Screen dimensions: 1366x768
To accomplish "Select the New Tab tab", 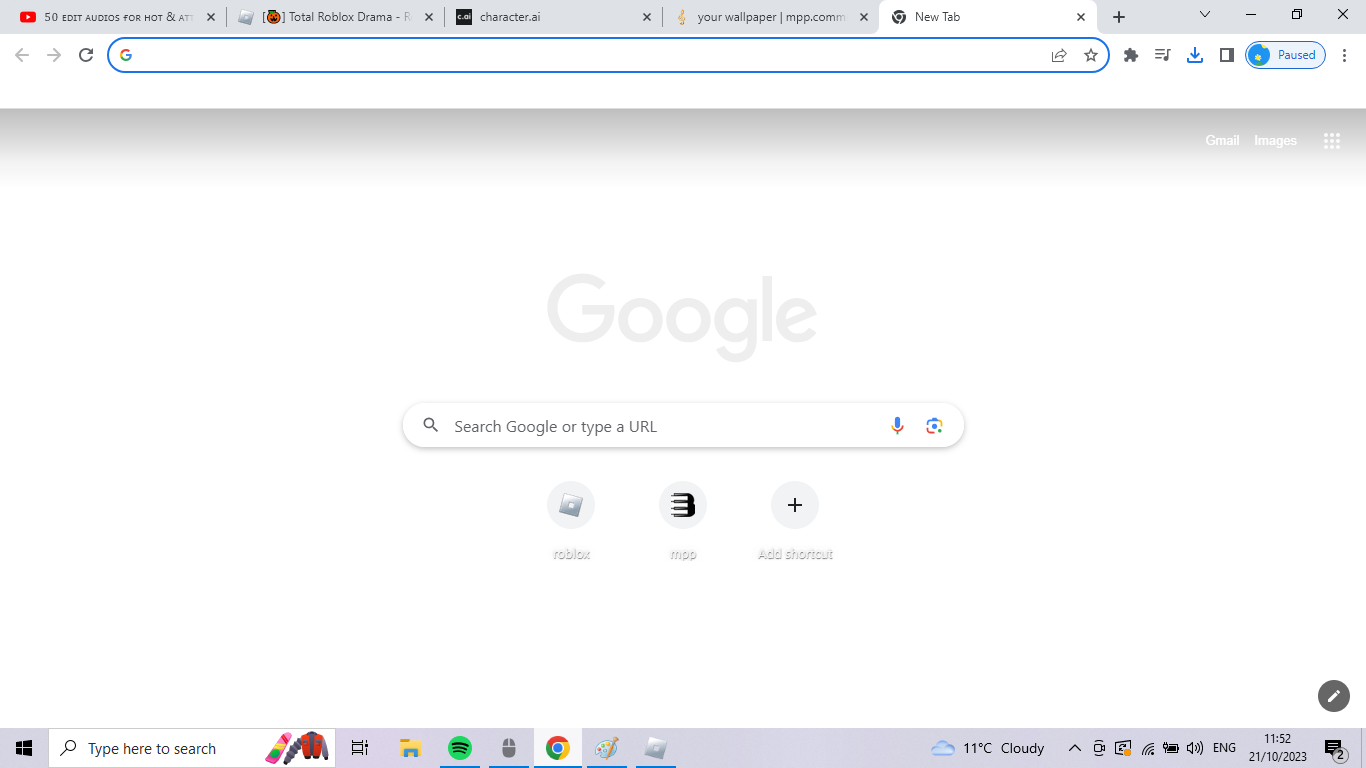I will click(x=988, y=17).
